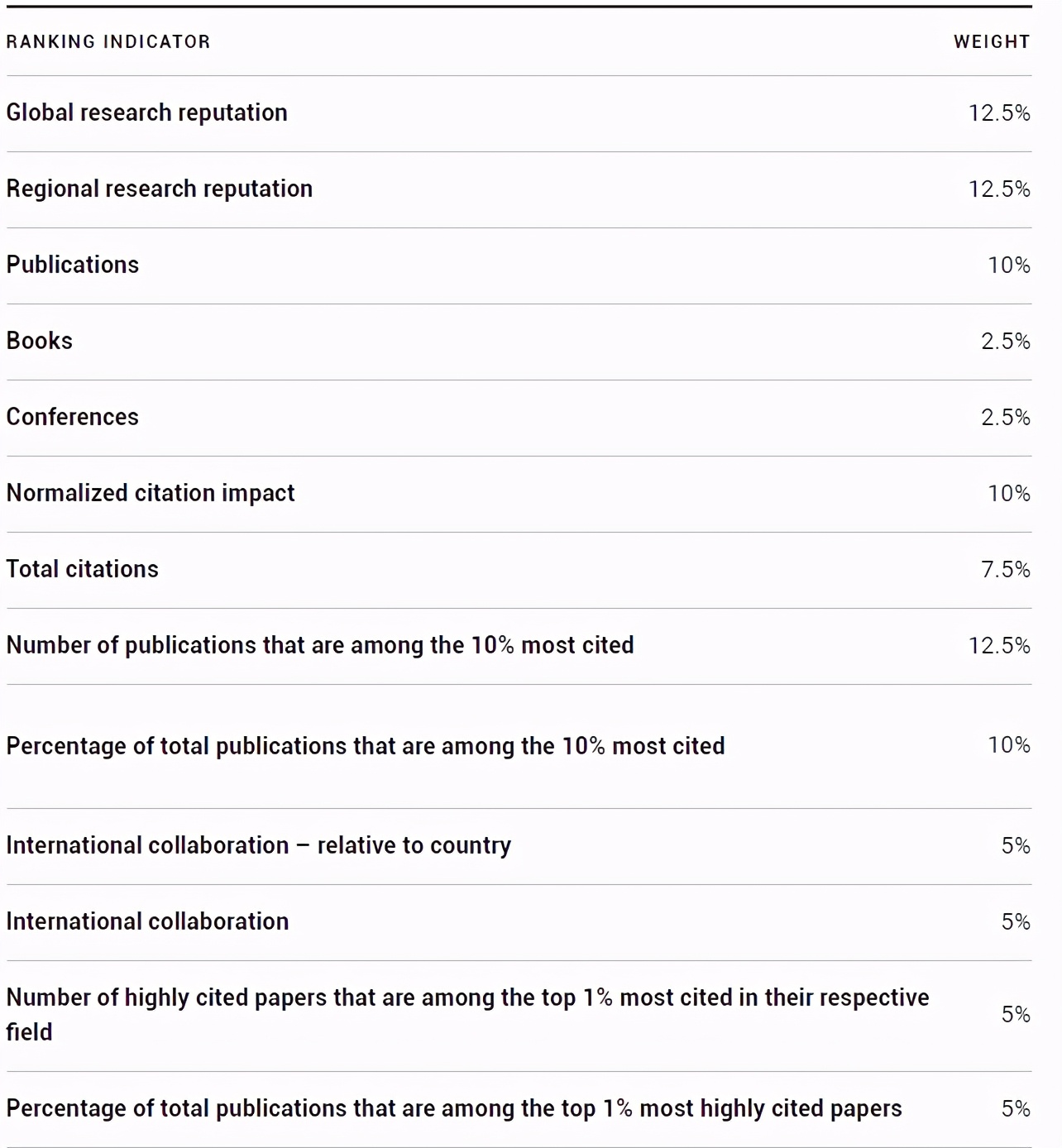Click Percentage of total publications 10% most cited
The height and width of the screenshot is (1148, 1062).
366,746
